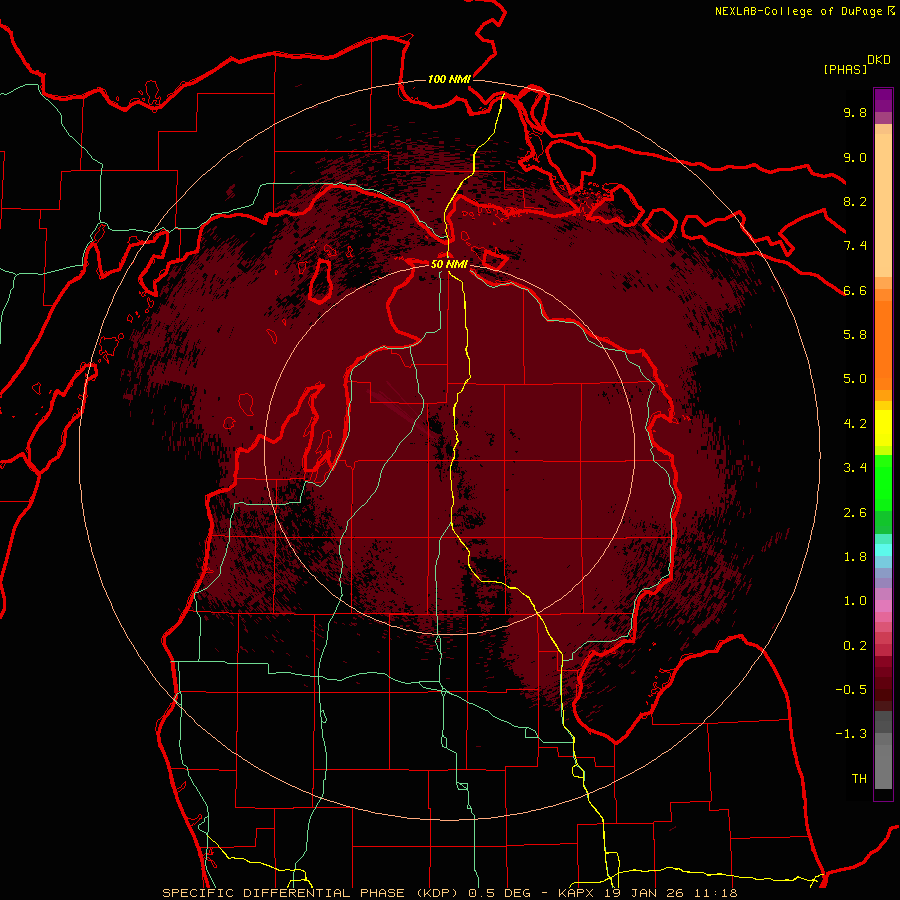
Task: Select the 2.6 legend value
Action: coord(855,513)
